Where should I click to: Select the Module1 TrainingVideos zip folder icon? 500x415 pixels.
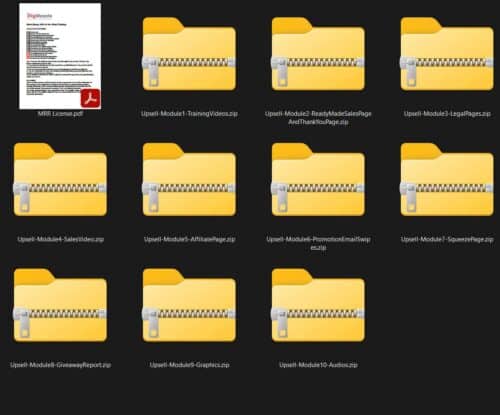pyautogui.click(x=189, y=54)
